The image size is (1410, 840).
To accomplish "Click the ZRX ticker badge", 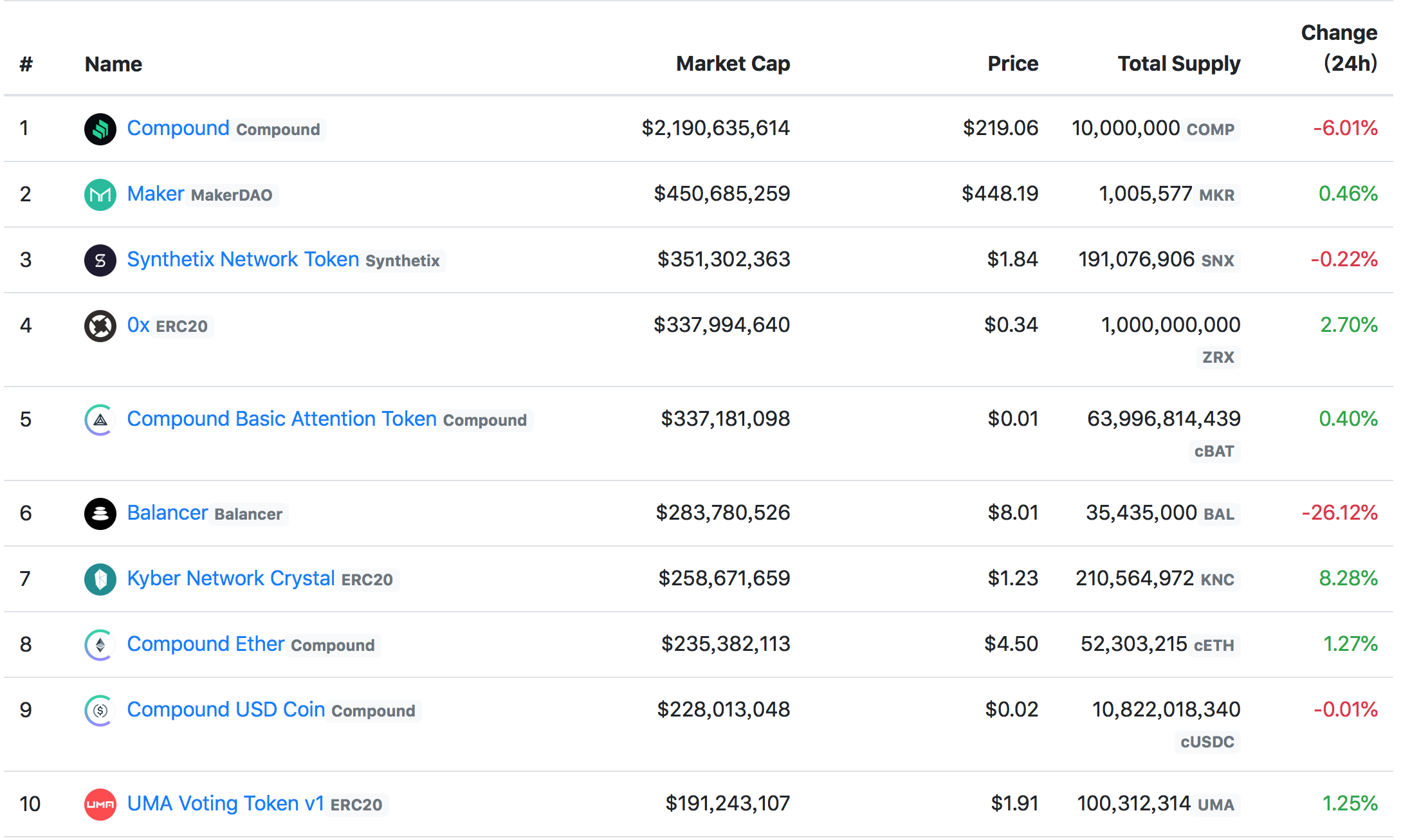I will [x=1218, y=357].
